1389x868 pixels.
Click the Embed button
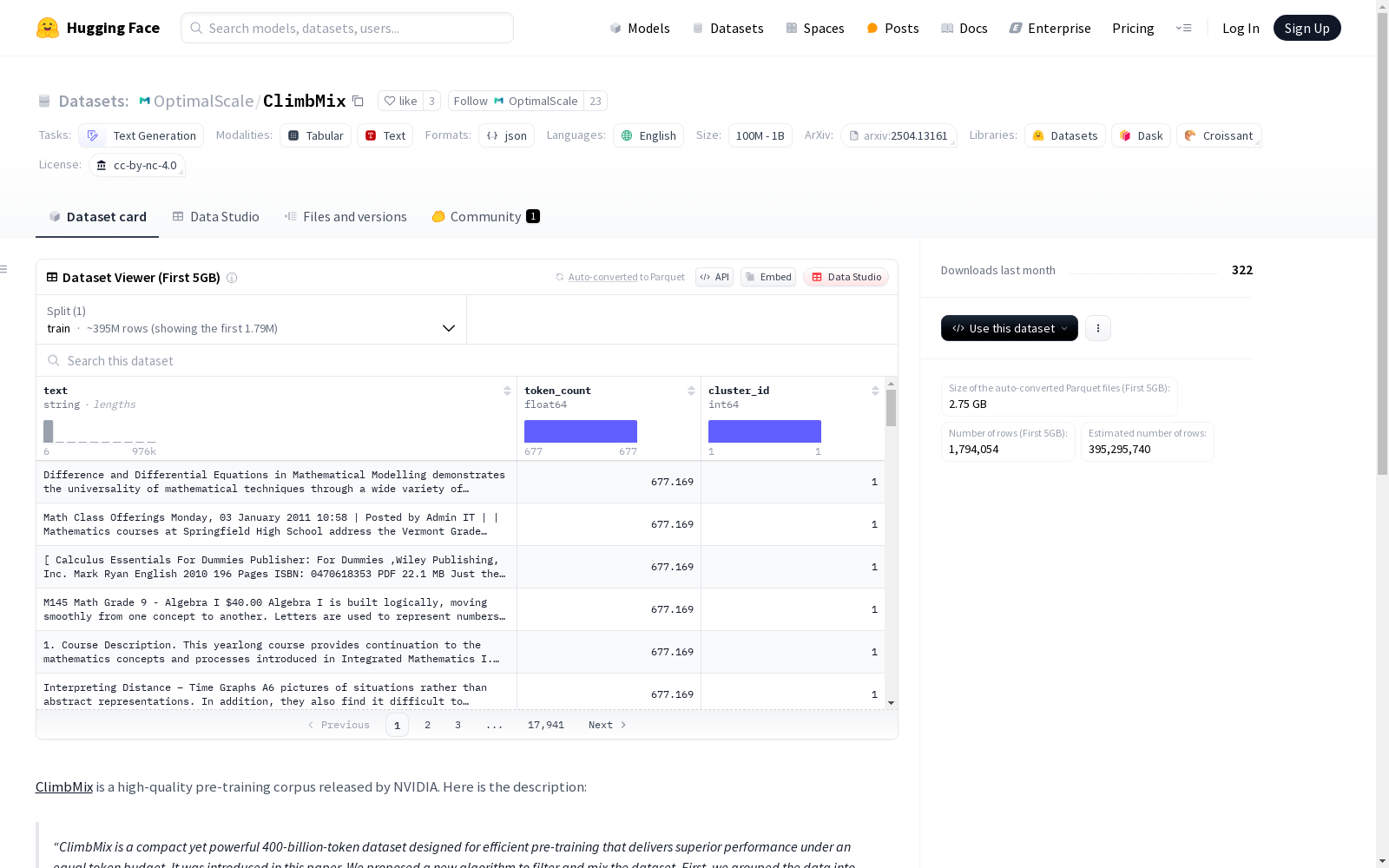(768, 277)
